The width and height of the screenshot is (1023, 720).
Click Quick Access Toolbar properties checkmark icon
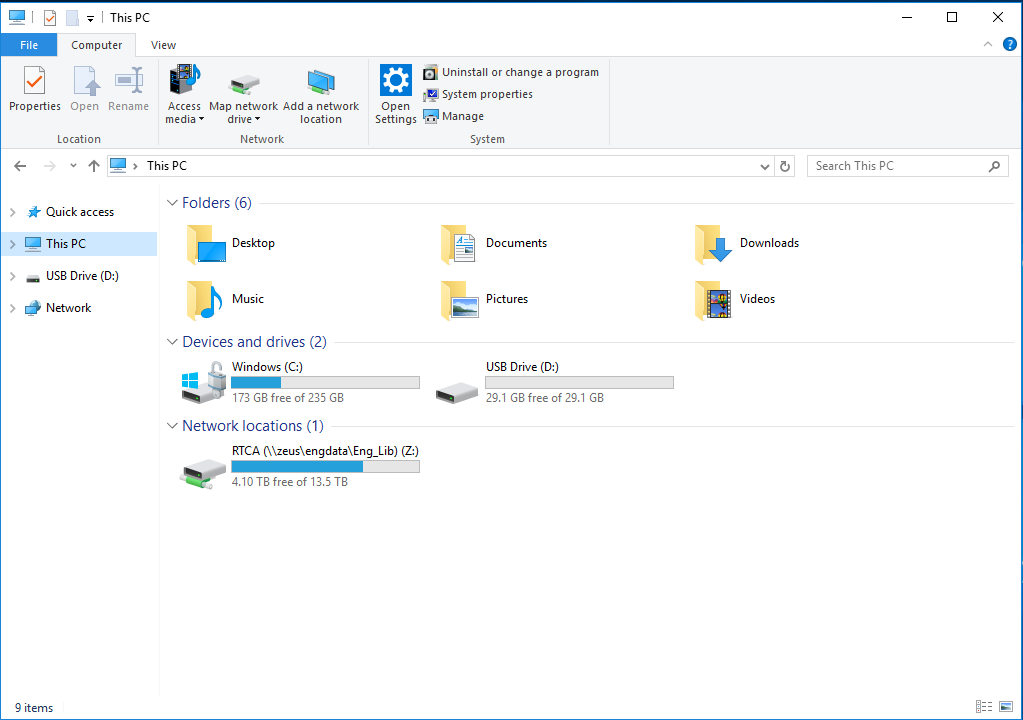tap(50, 18)
